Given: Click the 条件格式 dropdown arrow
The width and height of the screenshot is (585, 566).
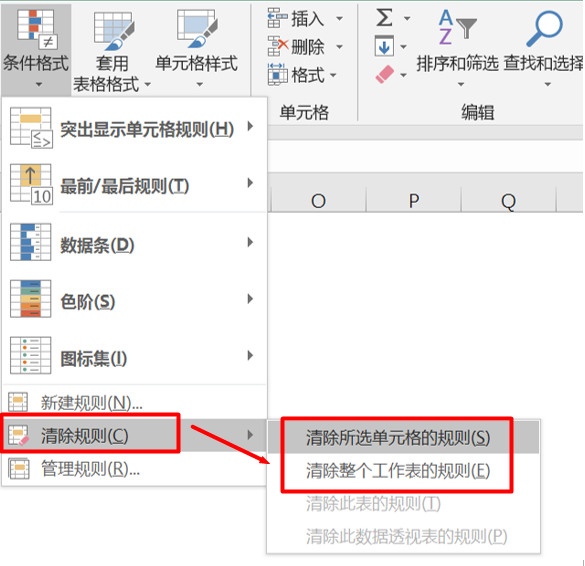Looking at the screenshot, I should (39, 85).
